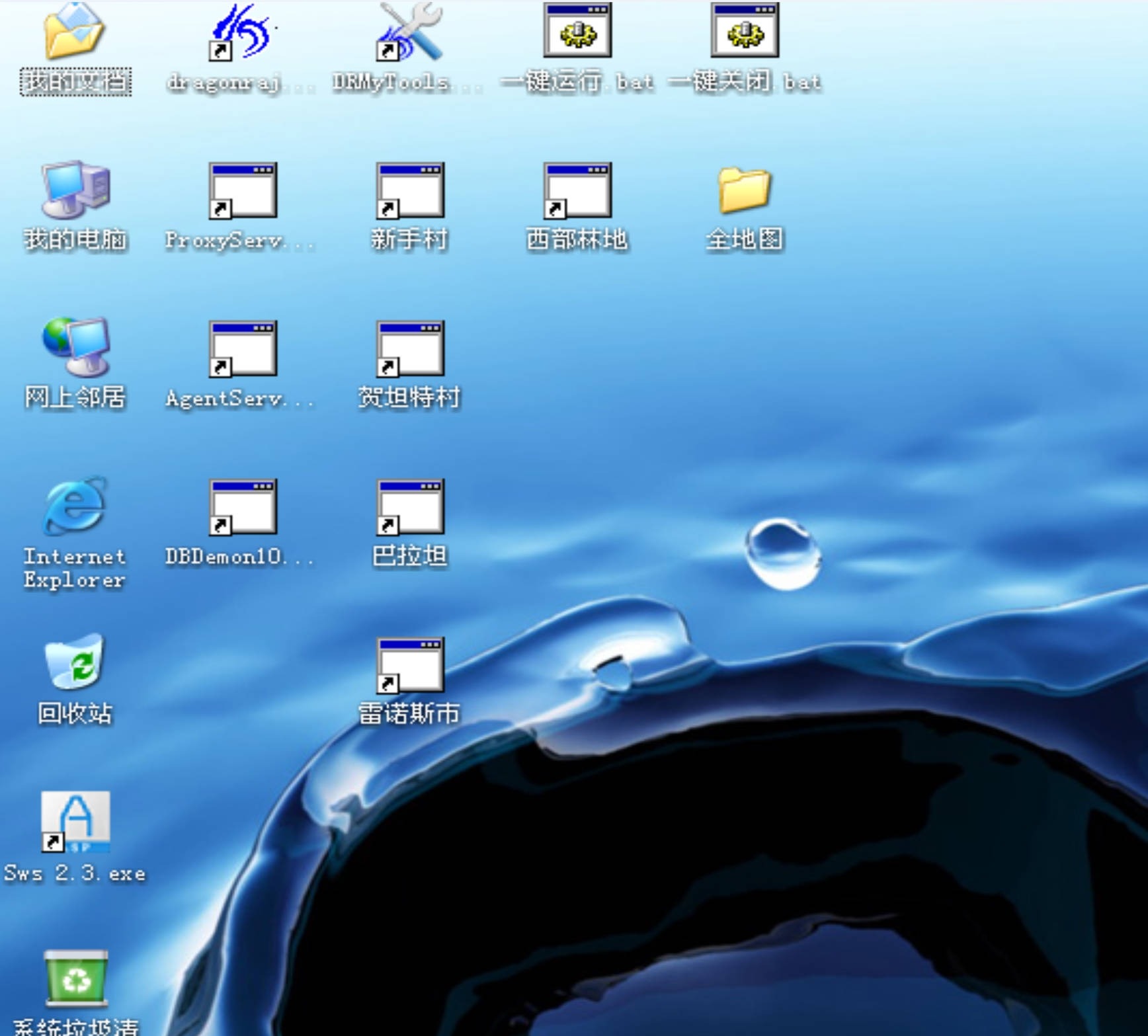Select the DRMyTools shortcut icon
This screenshot has width=1148, height=1036.
[409, 31]
